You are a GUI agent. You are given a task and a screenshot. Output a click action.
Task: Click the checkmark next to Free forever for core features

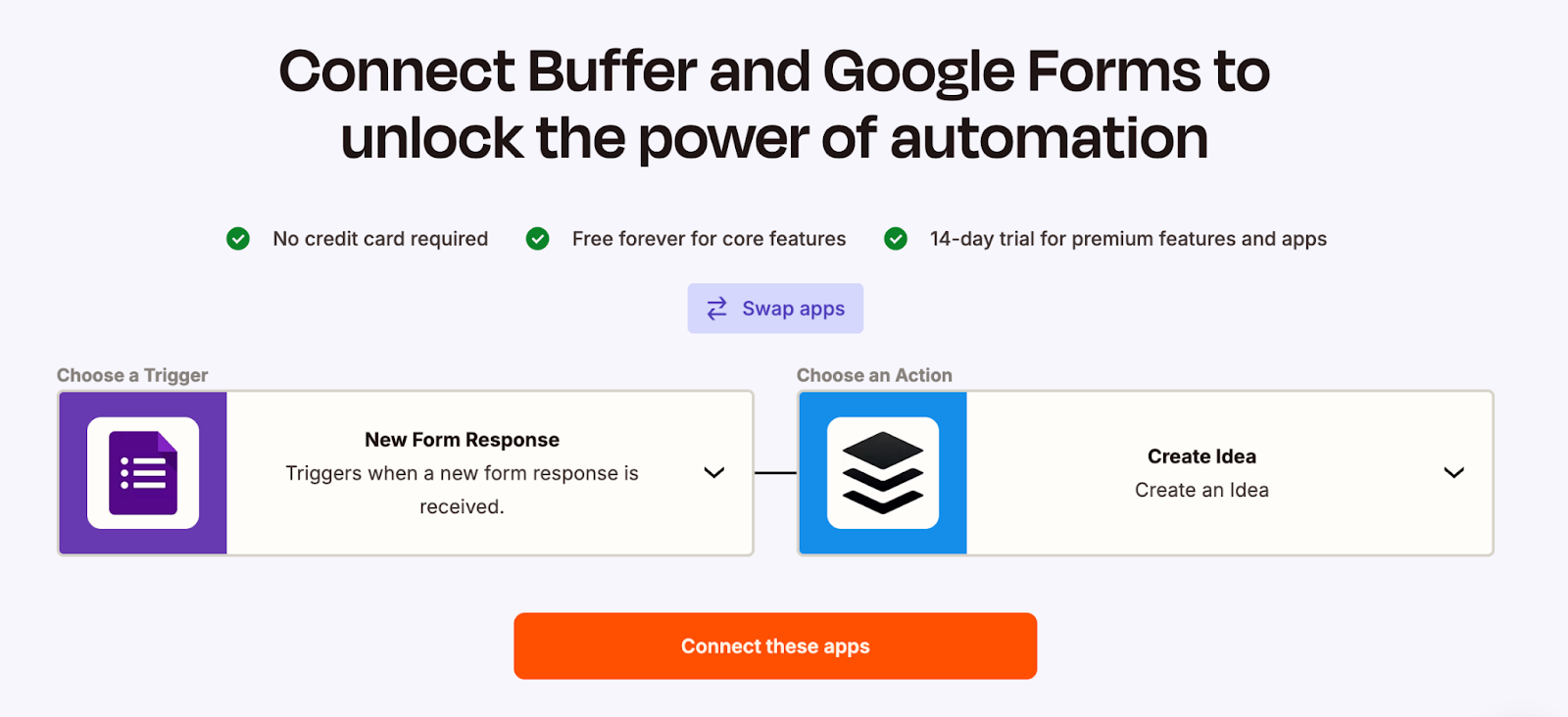click(538, 238)
